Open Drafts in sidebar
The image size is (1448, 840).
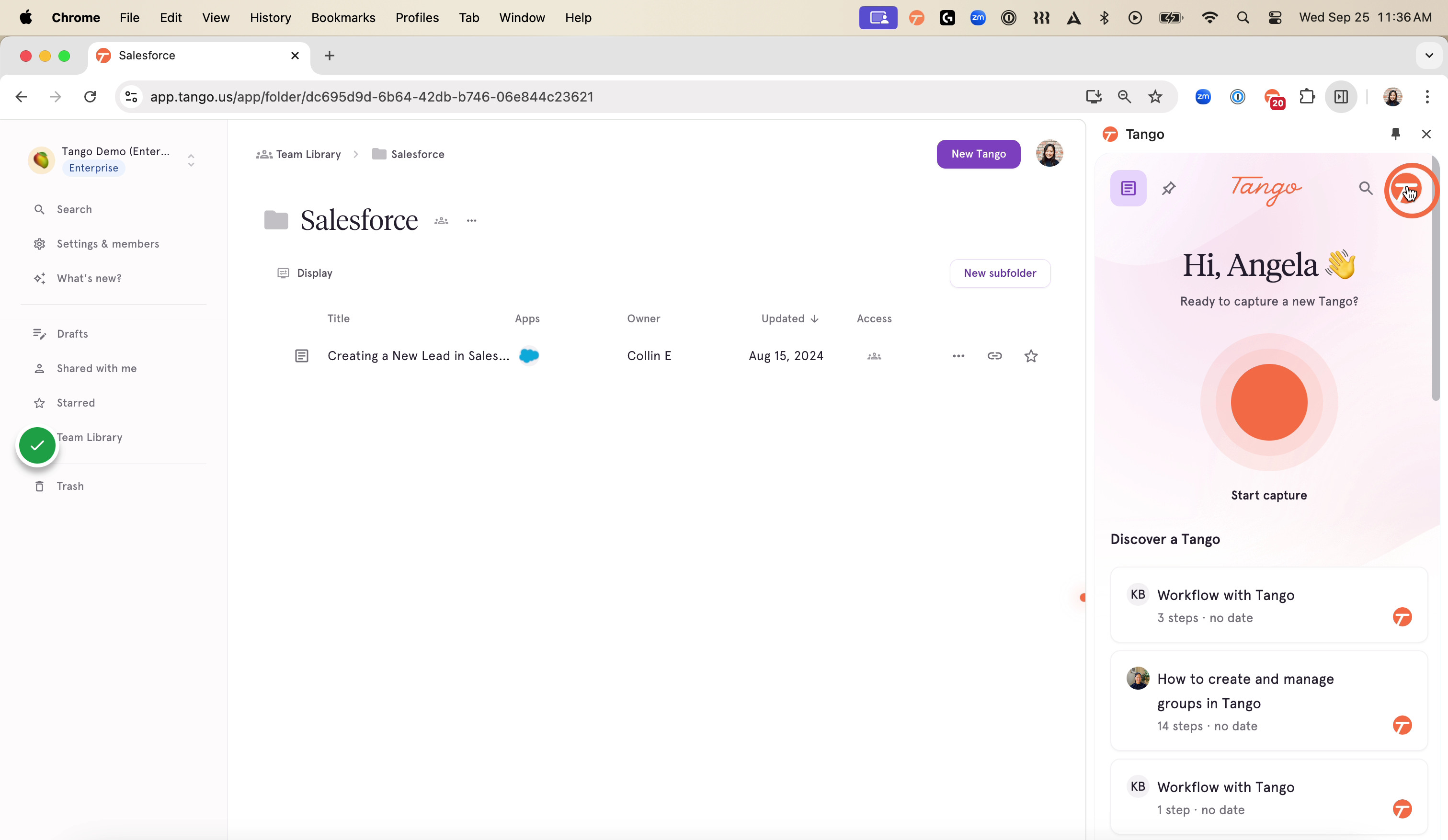click(72, 334)
